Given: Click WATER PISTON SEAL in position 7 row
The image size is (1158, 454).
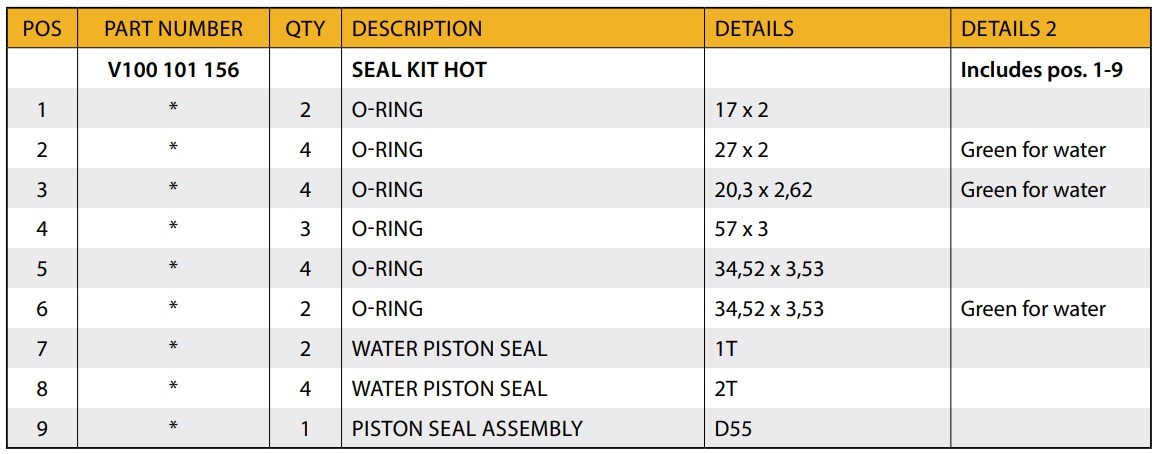Looking at the screenshot, I should pos(449,349).
